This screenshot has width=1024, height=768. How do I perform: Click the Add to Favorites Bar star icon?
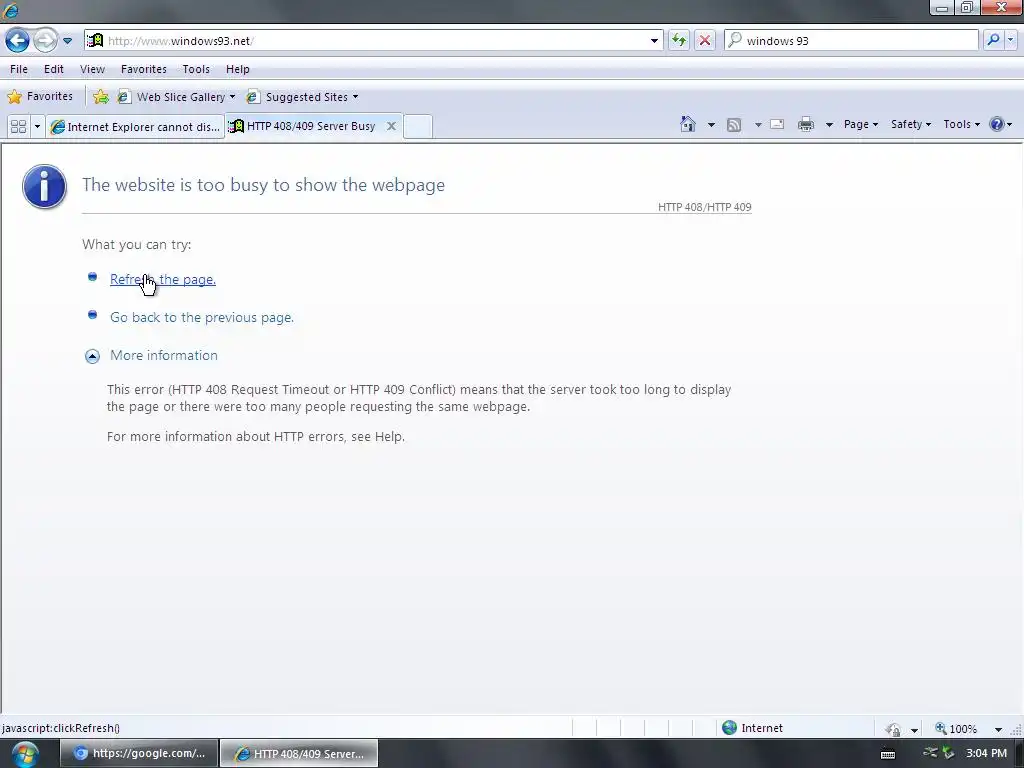101,97
